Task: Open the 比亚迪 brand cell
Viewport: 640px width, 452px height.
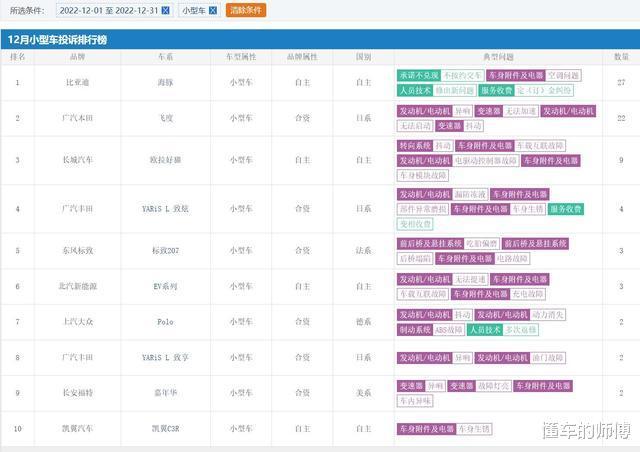Action: [78, 82]
